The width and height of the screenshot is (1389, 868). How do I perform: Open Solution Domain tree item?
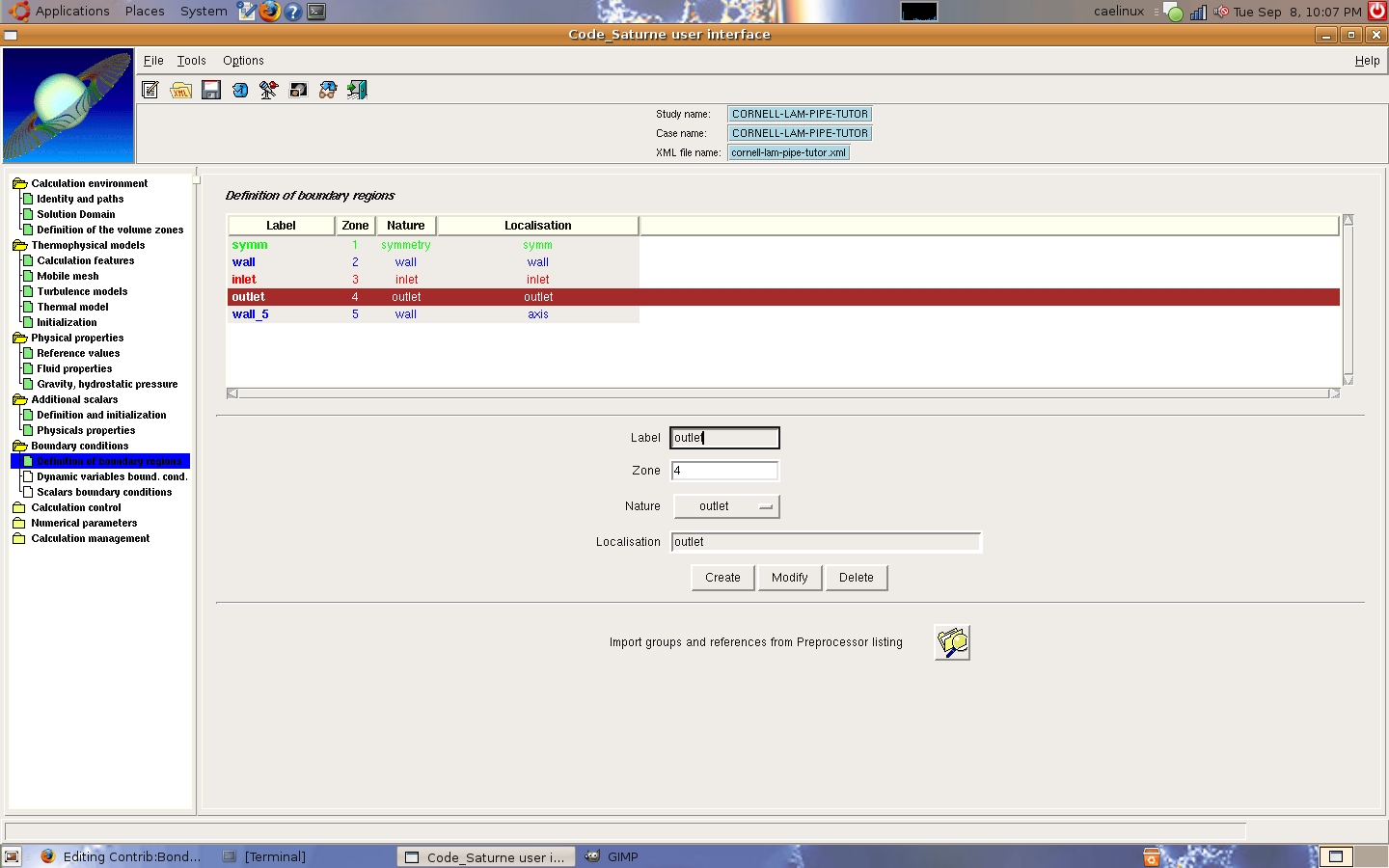pos(76,214)
